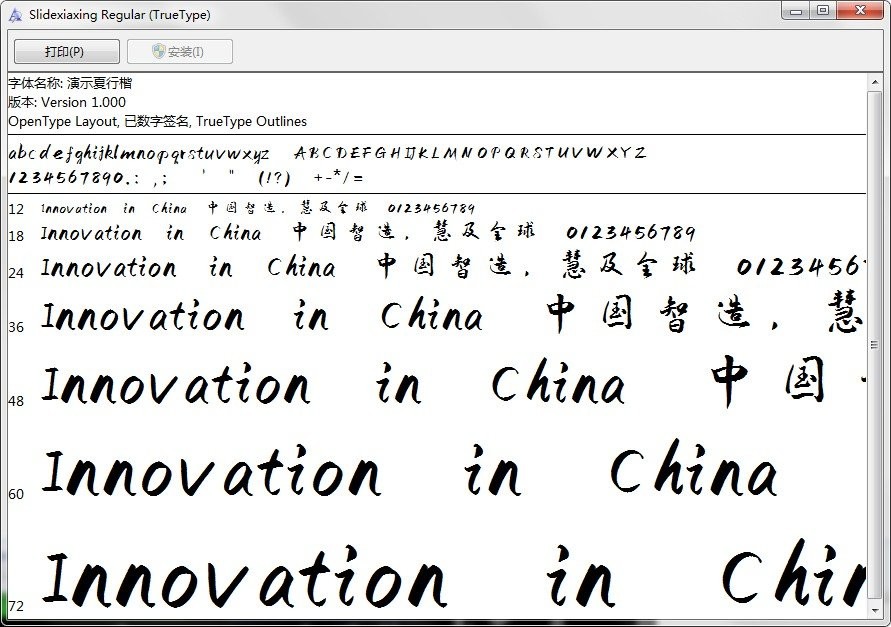891x627 pixels.
Task: Click the minimize icon on the title bar
Action: click(795, 10)
